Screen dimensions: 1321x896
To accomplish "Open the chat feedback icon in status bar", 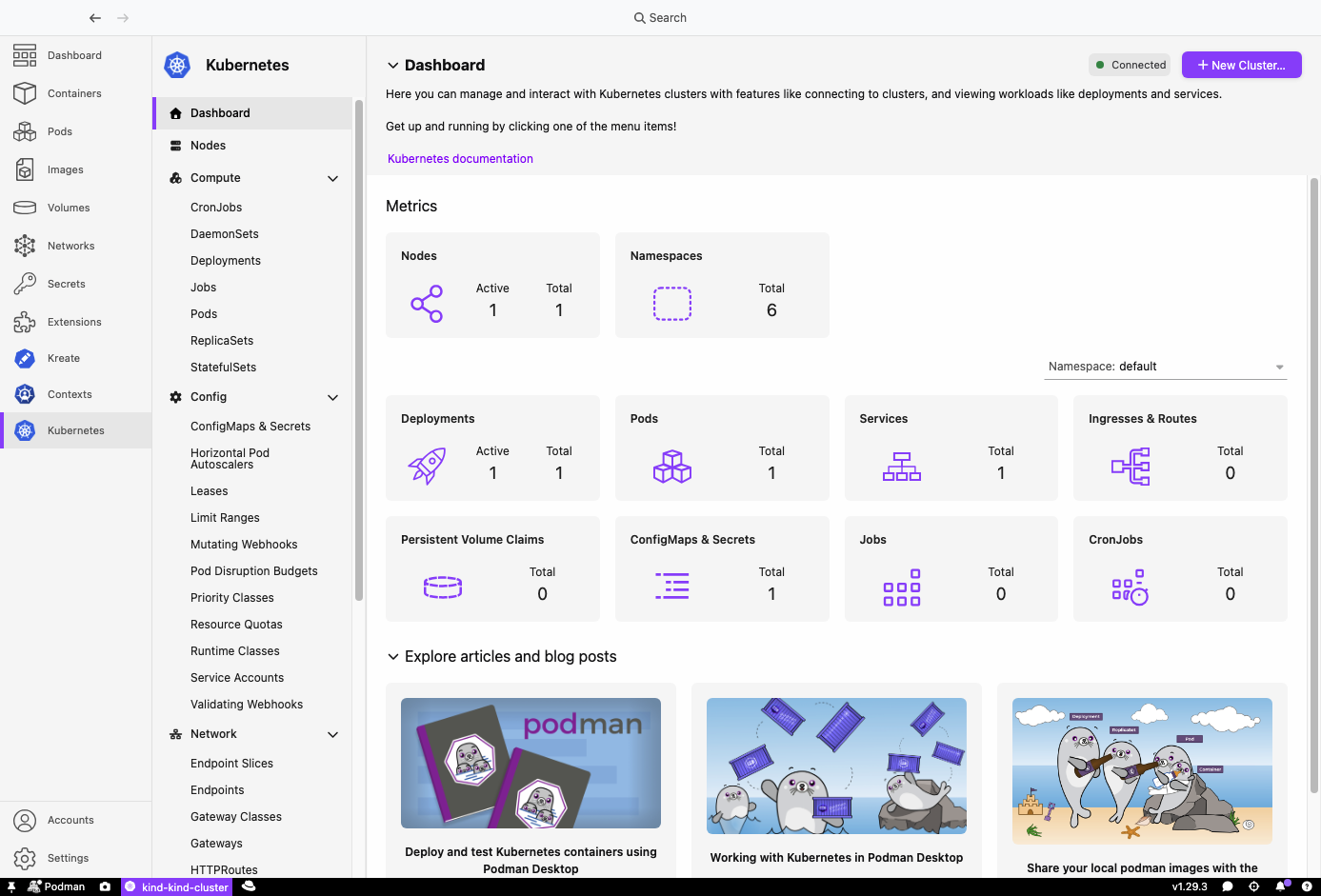I will click(1228, 886).
